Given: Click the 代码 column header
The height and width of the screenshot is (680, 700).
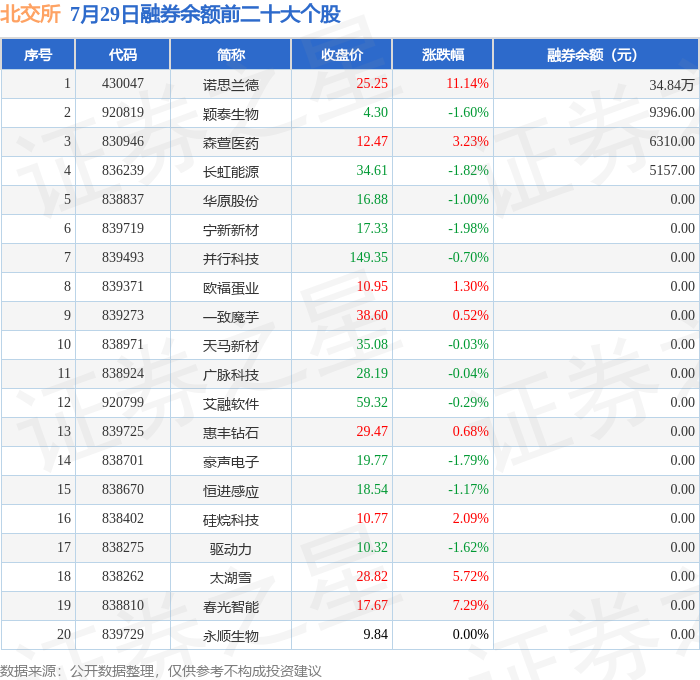Looking at the screenshot, I should tap(123, 54).
